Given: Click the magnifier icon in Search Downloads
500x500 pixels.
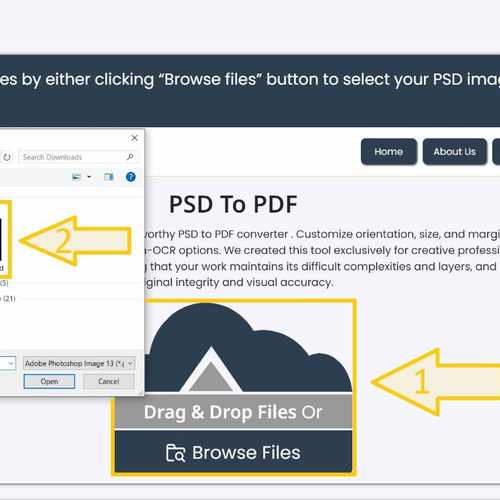Looking at the screenshot, I should pos(130,157).
